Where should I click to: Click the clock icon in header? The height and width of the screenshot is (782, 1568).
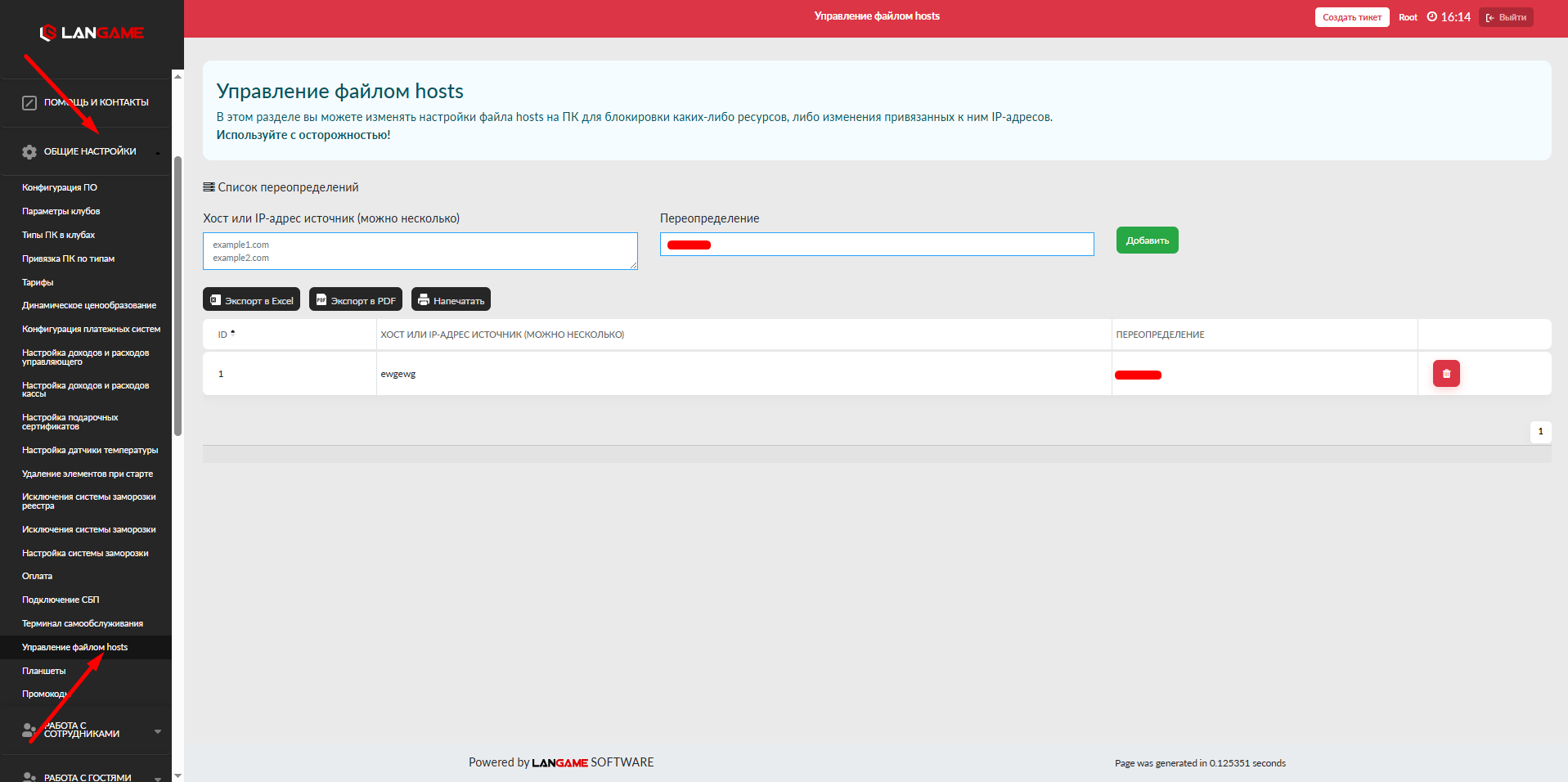click(x=1432, y=16)
